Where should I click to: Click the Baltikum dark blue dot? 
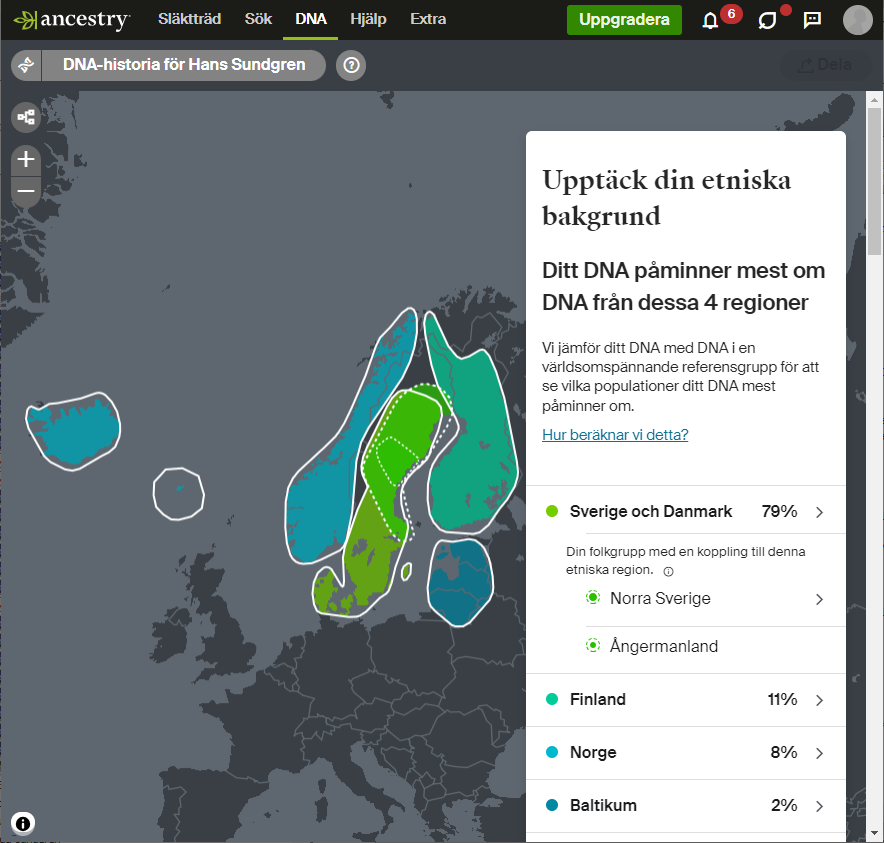pos(552,805)
